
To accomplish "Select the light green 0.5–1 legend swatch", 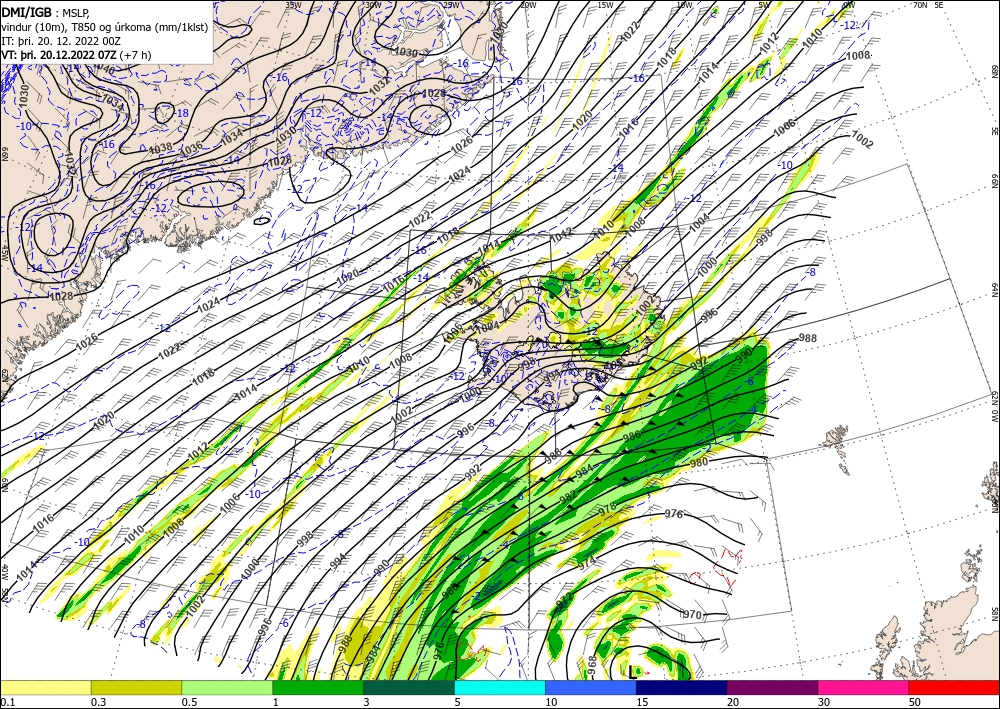I will (x=227, y=687).
